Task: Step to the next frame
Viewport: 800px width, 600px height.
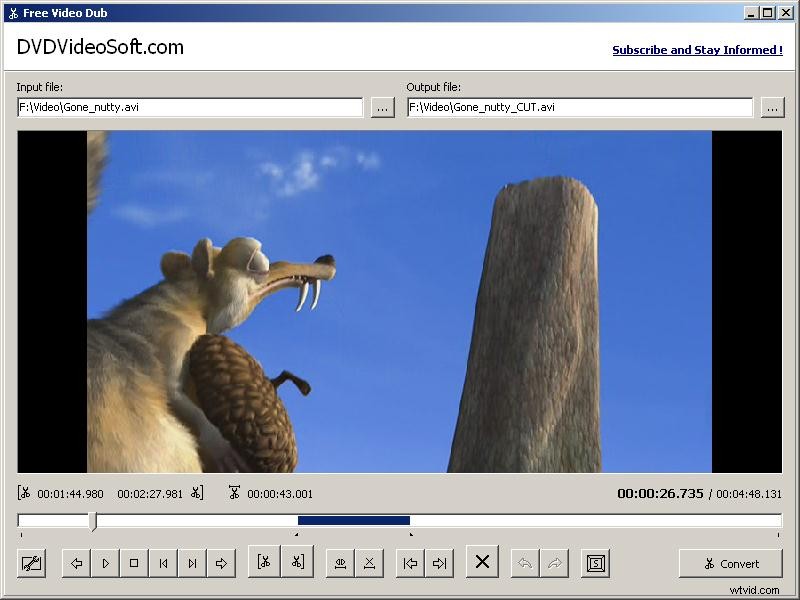Action: click(192, 563)
